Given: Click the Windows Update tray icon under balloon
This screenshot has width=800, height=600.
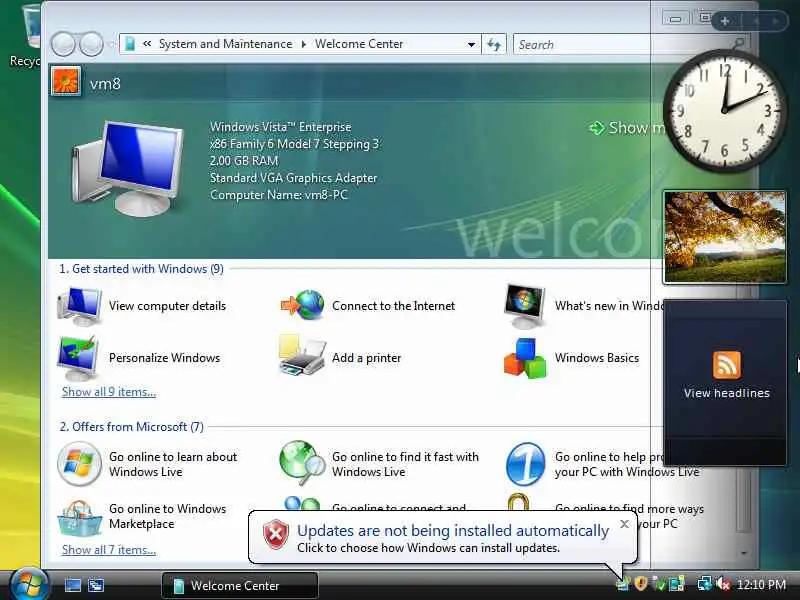Looking at the screenshot, I should coord(623,584).
